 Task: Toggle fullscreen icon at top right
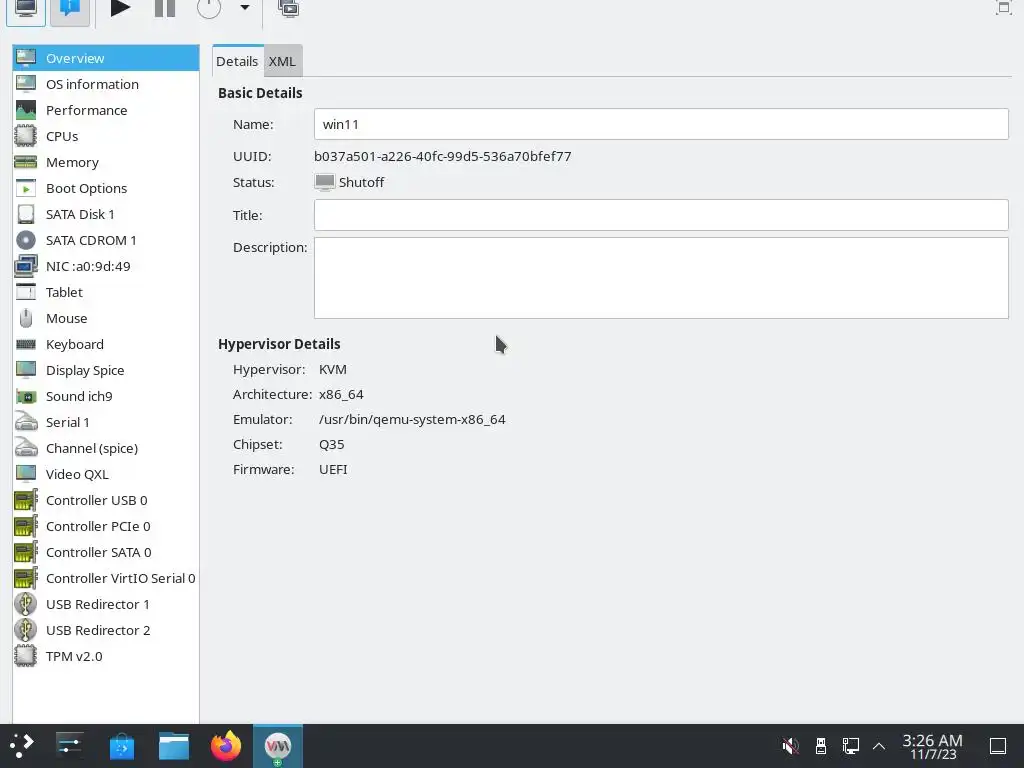pyautogui.click(x=1004, y=8)
